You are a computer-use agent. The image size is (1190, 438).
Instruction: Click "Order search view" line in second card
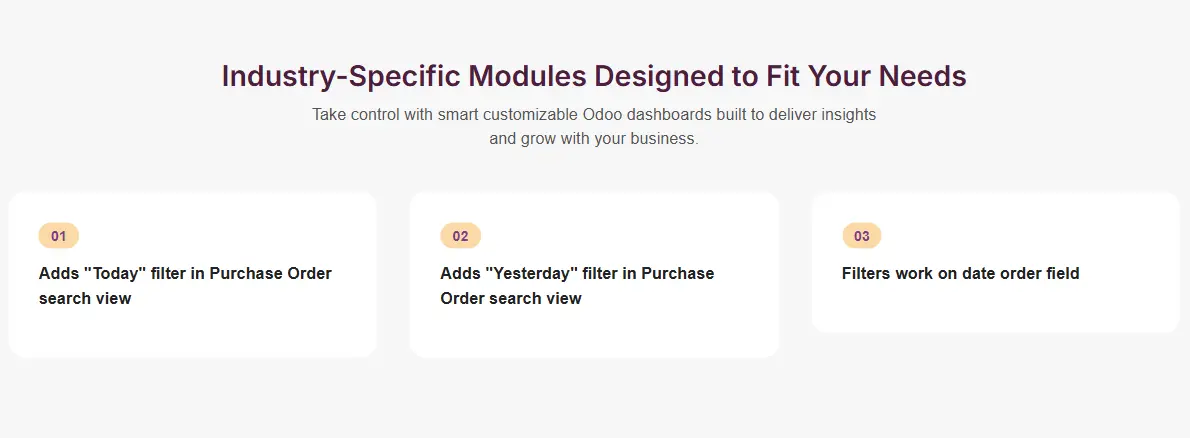point(510,298)
